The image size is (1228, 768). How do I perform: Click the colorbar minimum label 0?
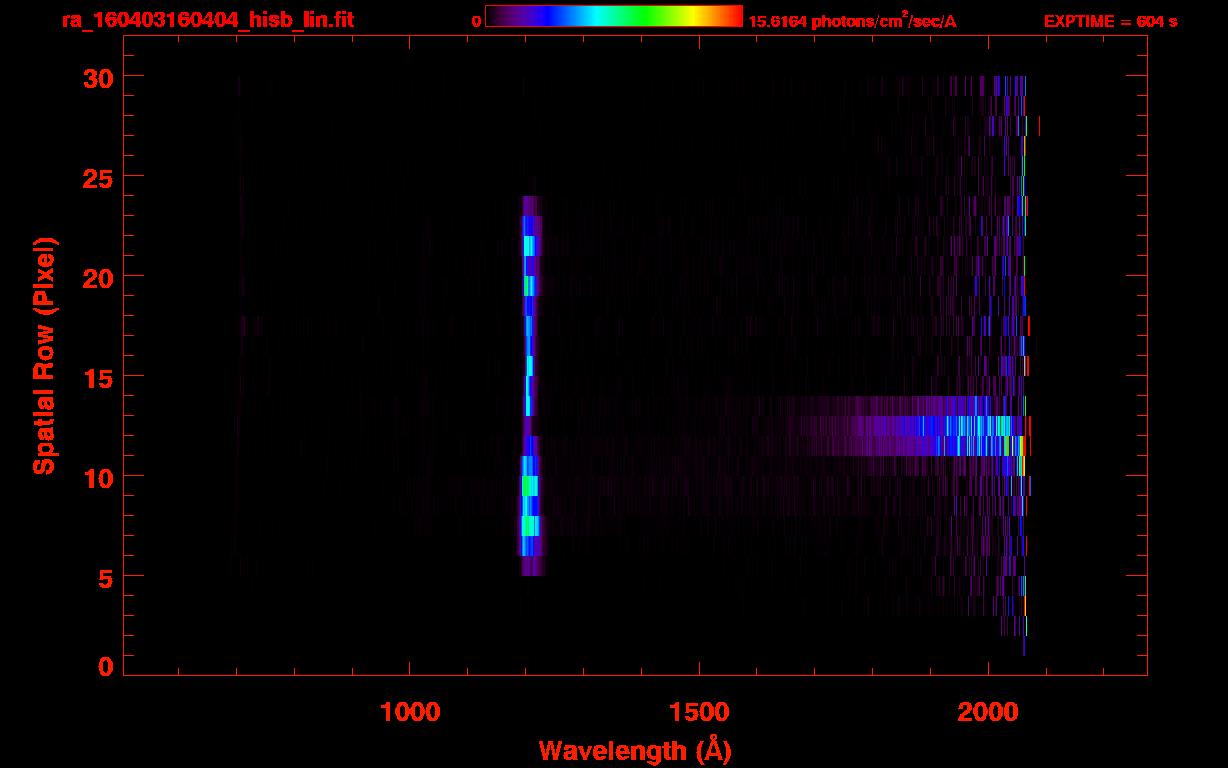pyautogui.click(x=476, y=21)
